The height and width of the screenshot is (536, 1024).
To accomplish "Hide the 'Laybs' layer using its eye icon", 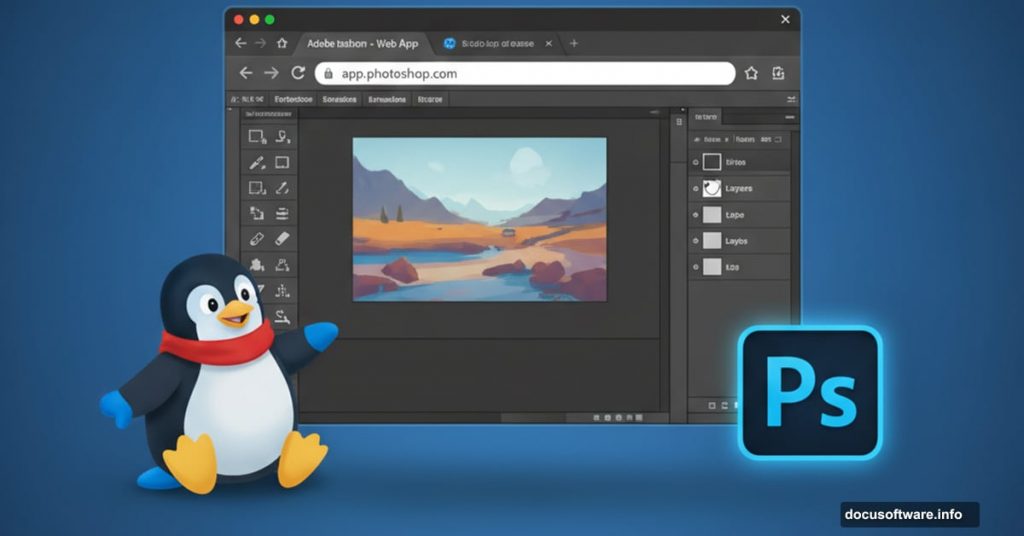I will tap(695, 241).
